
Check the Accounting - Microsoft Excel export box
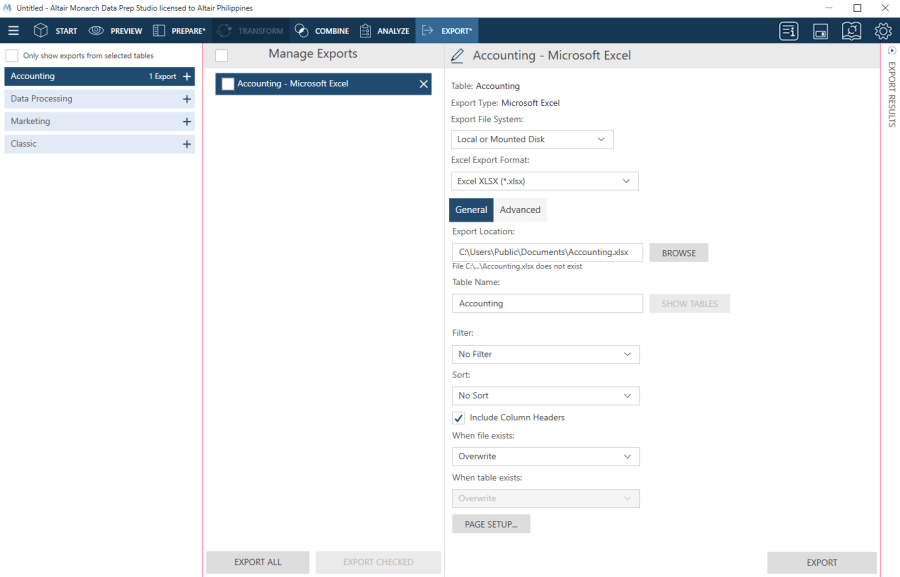(x=228, y=84)
